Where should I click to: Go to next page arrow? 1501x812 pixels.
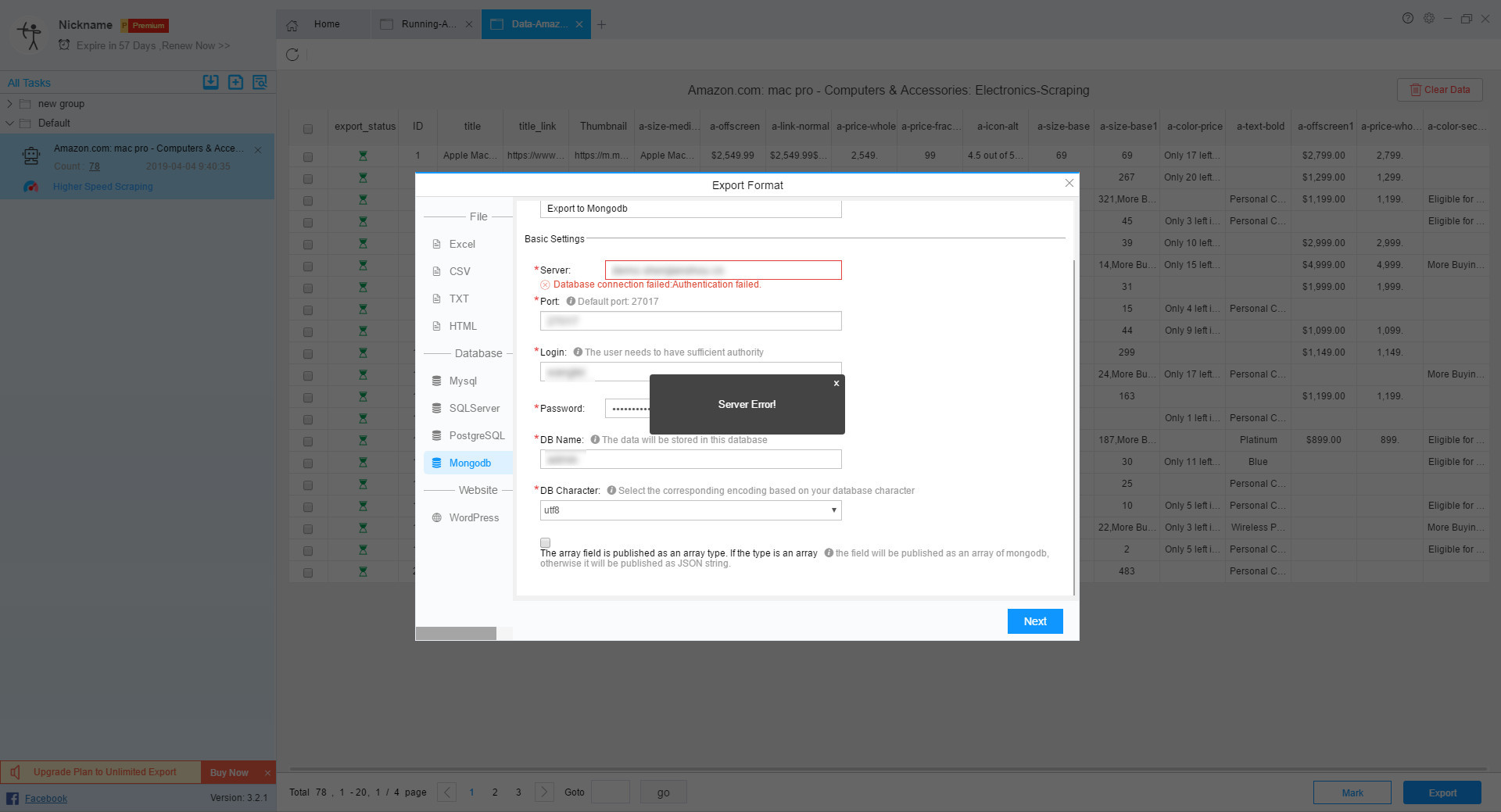point(544,792)
